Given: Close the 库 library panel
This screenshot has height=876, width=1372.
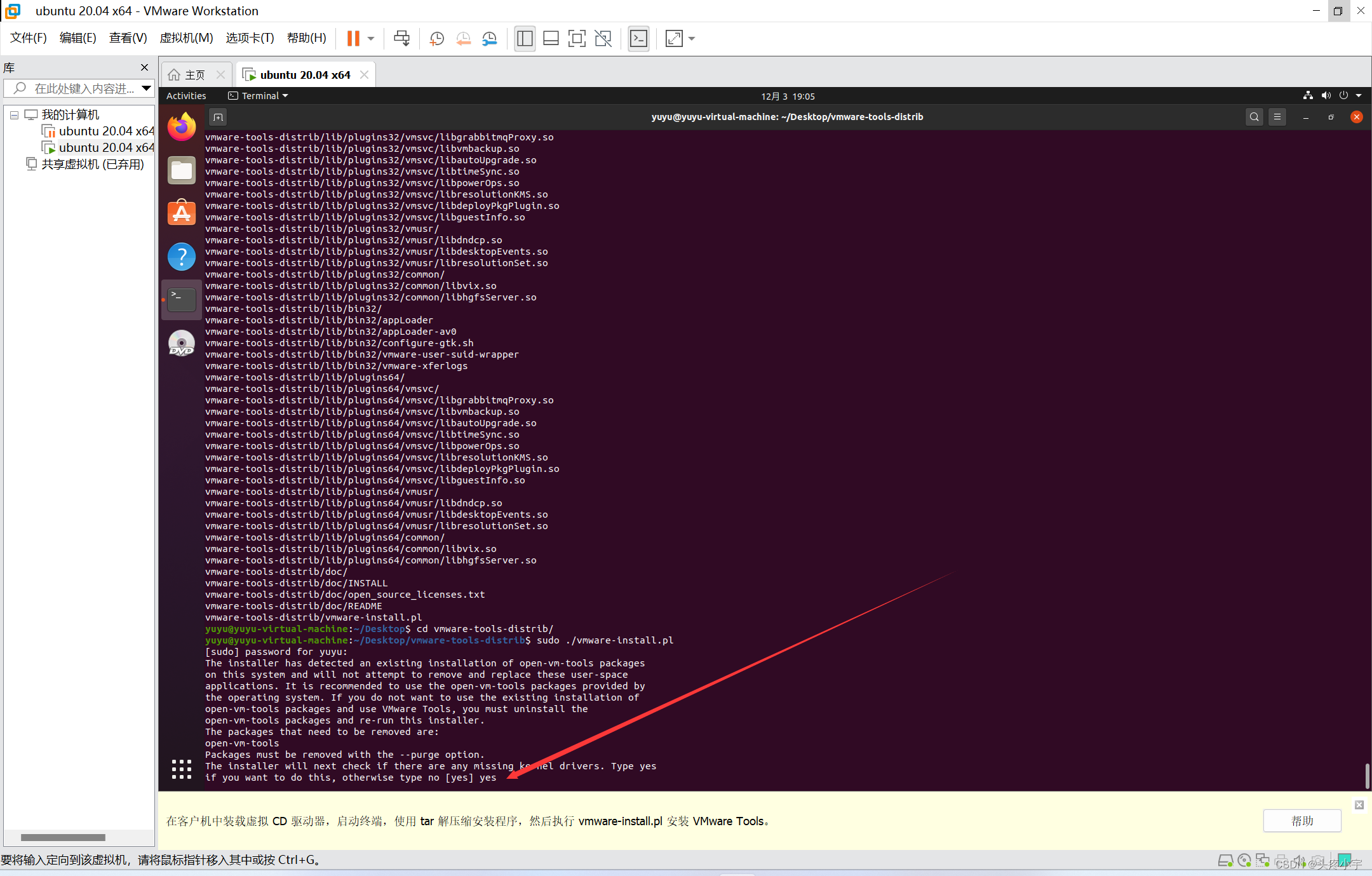Looking at the screenshot, I should coord(145,67).
